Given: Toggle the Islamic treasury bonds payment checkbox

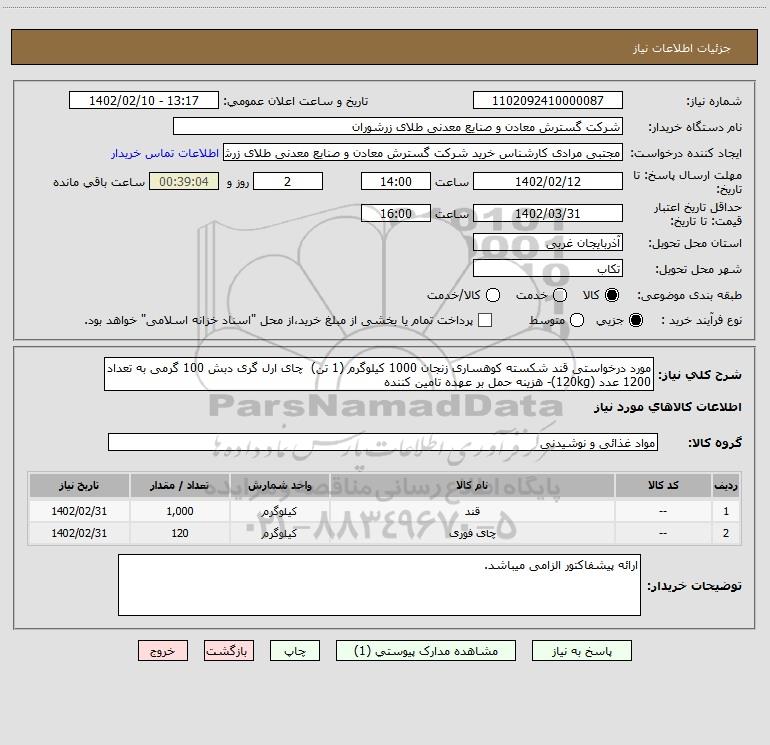Looking at the screenshot, I should click(485, 320).
